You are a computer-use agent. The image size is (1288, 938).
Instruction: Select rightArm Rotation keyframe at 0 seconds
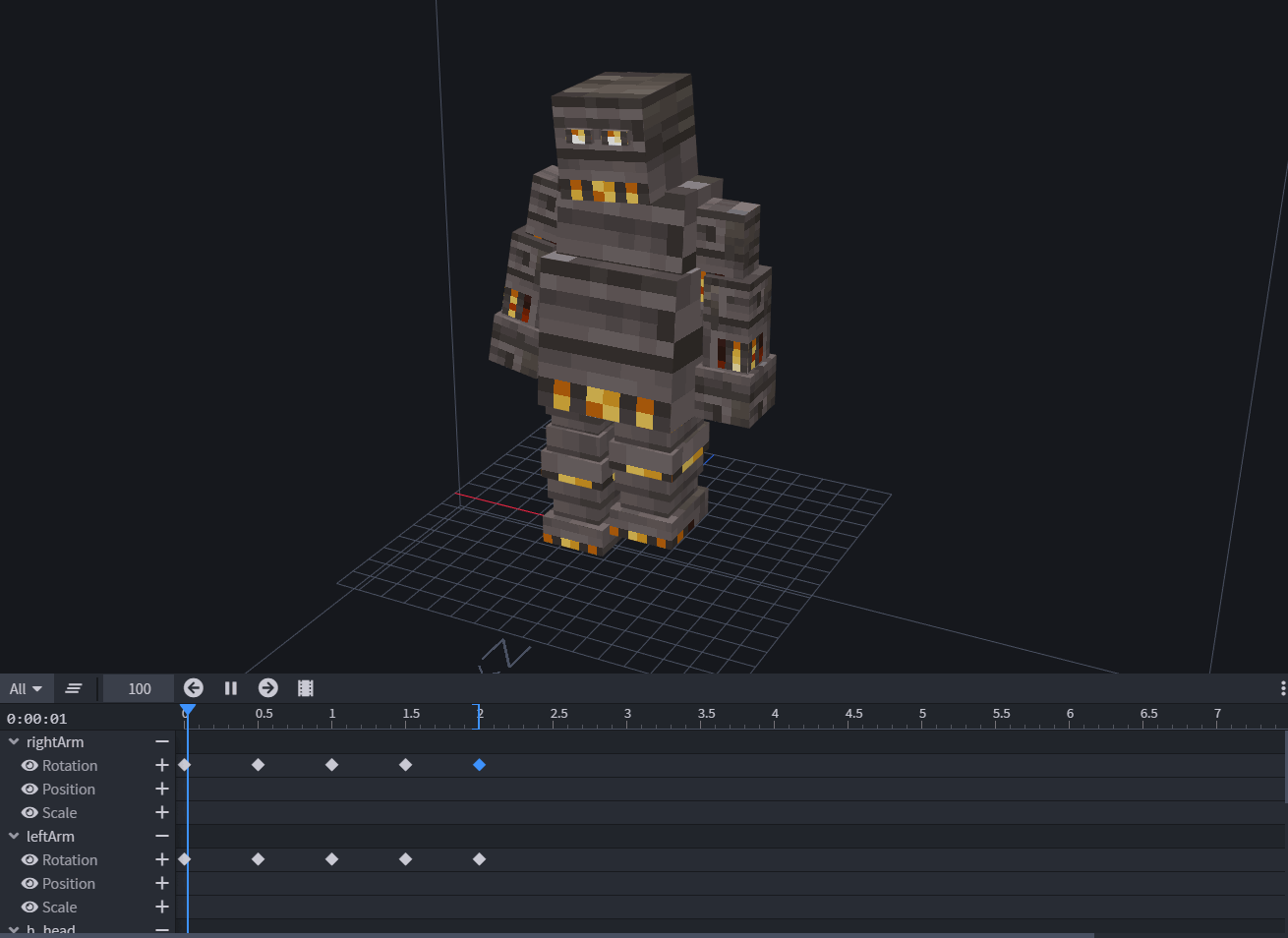[x=185, y=765]
